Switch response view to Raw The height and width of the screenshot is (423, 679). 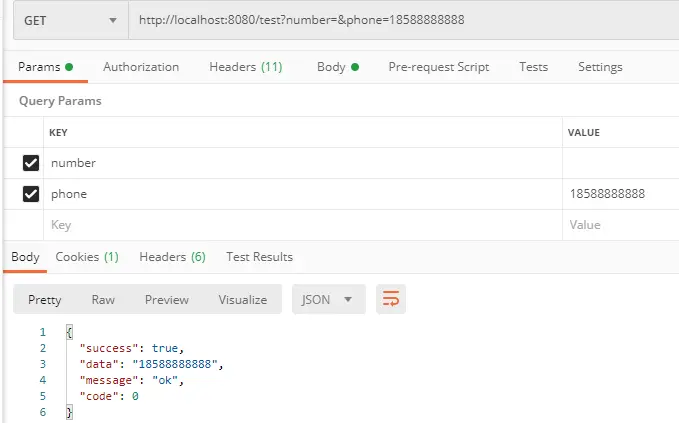pos(103,300)
